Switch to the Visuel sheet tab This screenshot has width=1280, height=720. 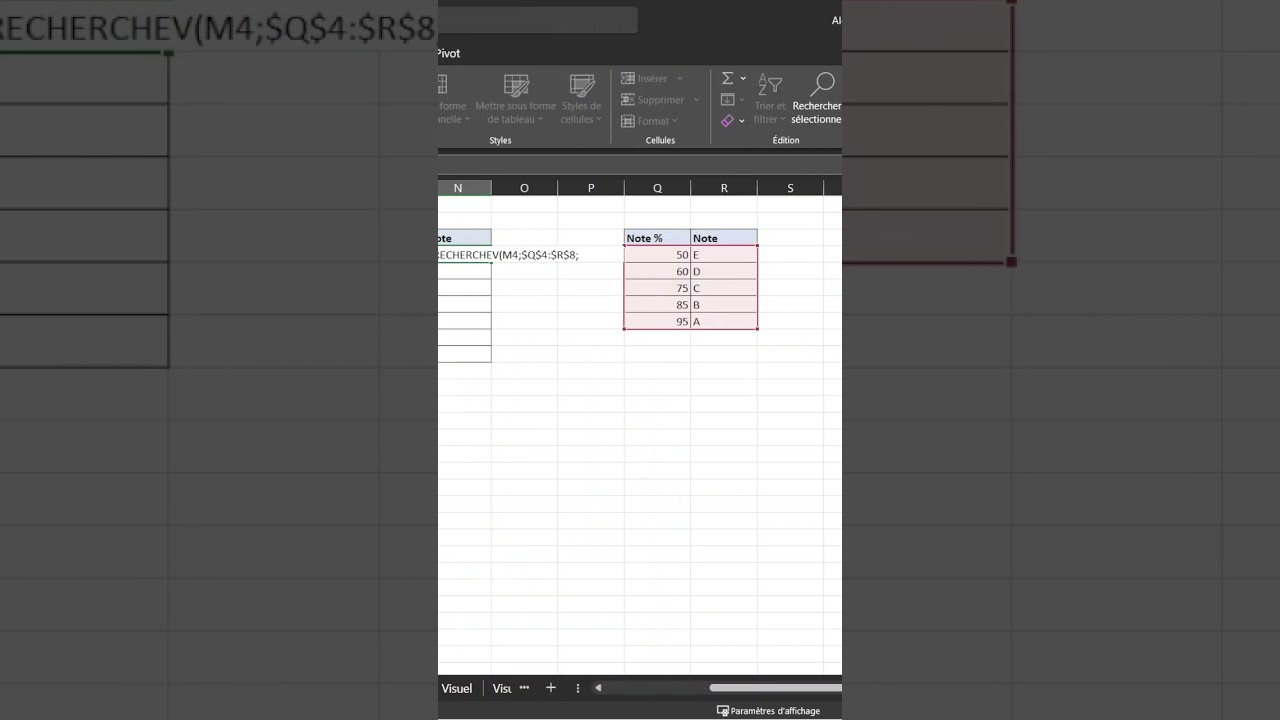(457, 688)
